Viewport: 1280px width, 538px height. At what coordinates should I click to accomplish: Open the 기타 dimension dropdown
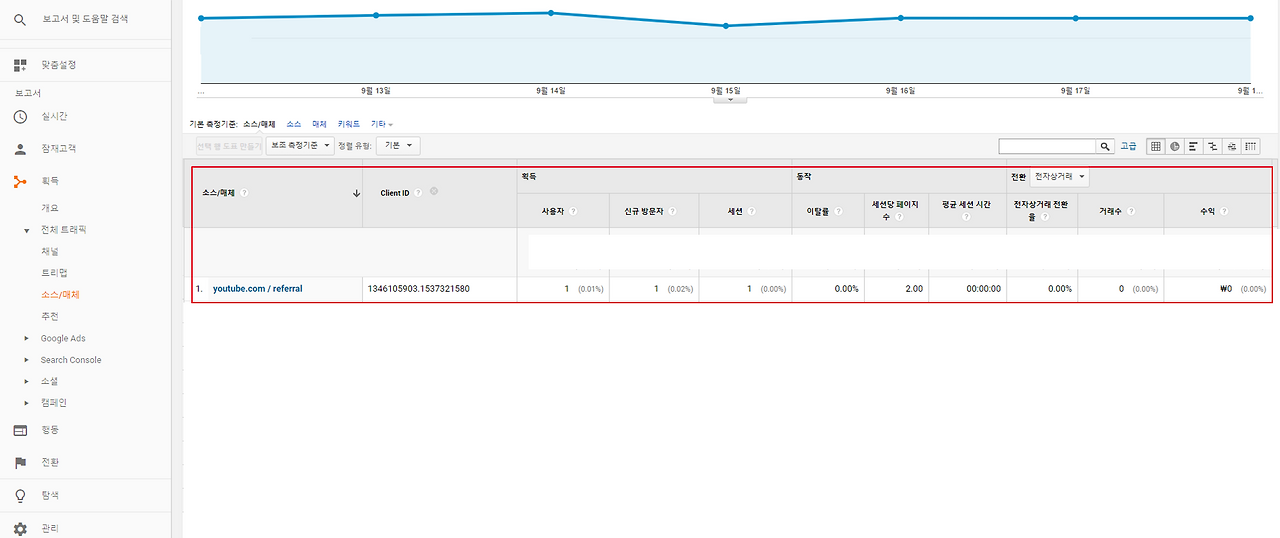382,124
